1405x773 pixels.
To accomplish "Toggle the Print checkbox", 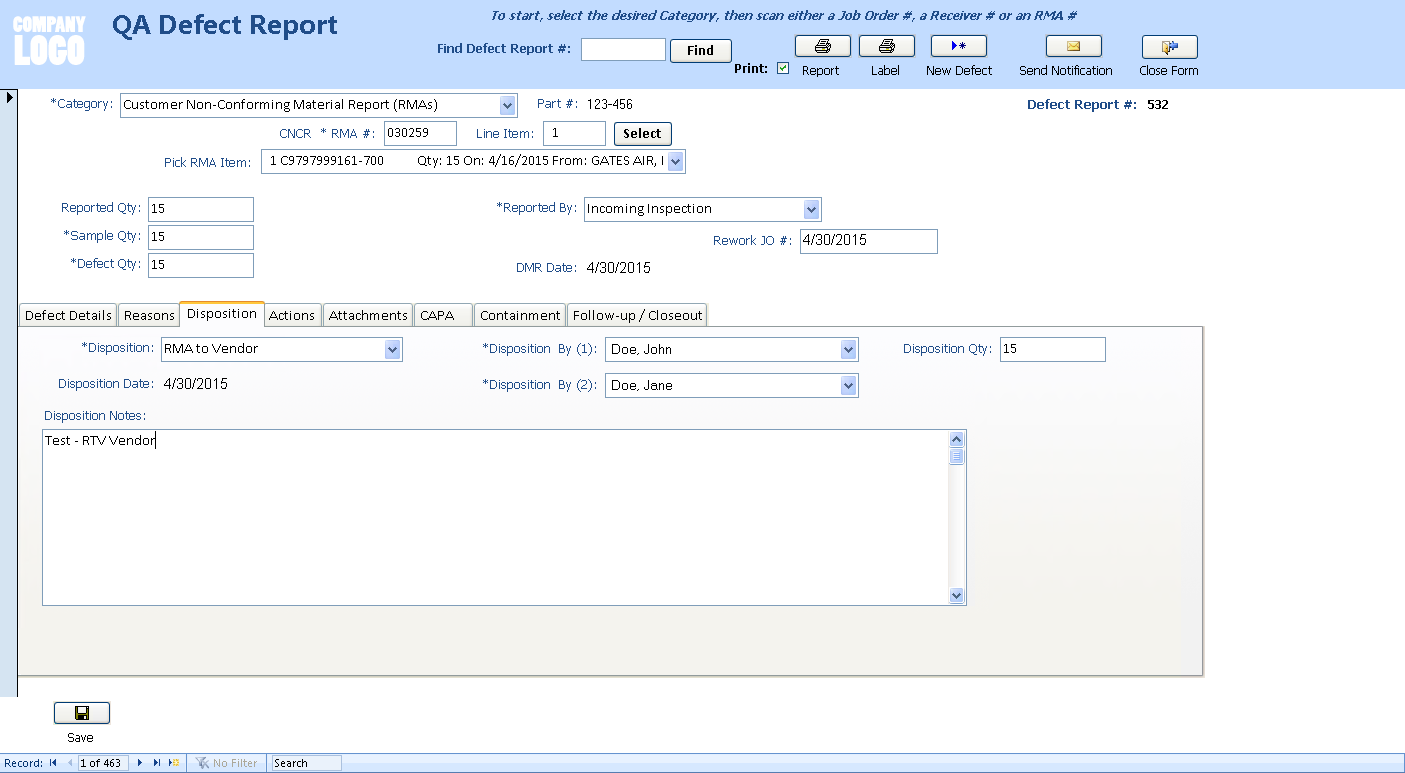I will [783, 69].
